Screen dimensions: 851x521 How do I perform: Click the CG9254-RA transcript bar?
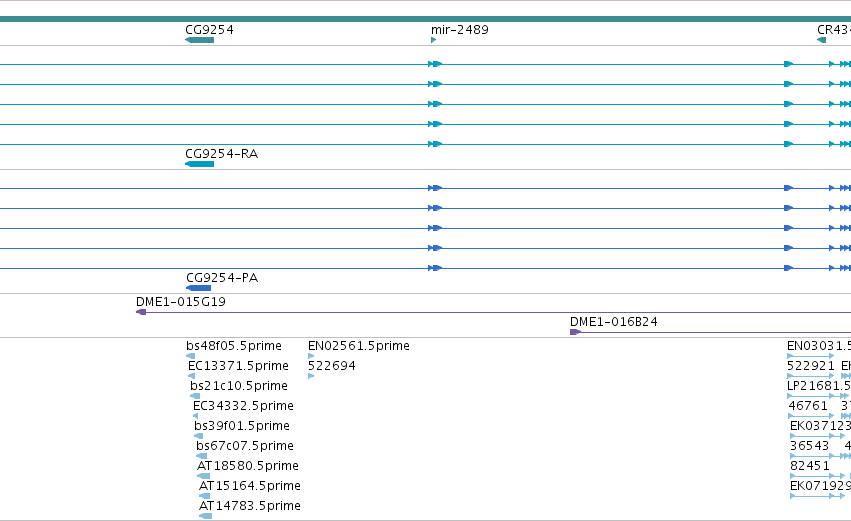[x=199, y=164]
